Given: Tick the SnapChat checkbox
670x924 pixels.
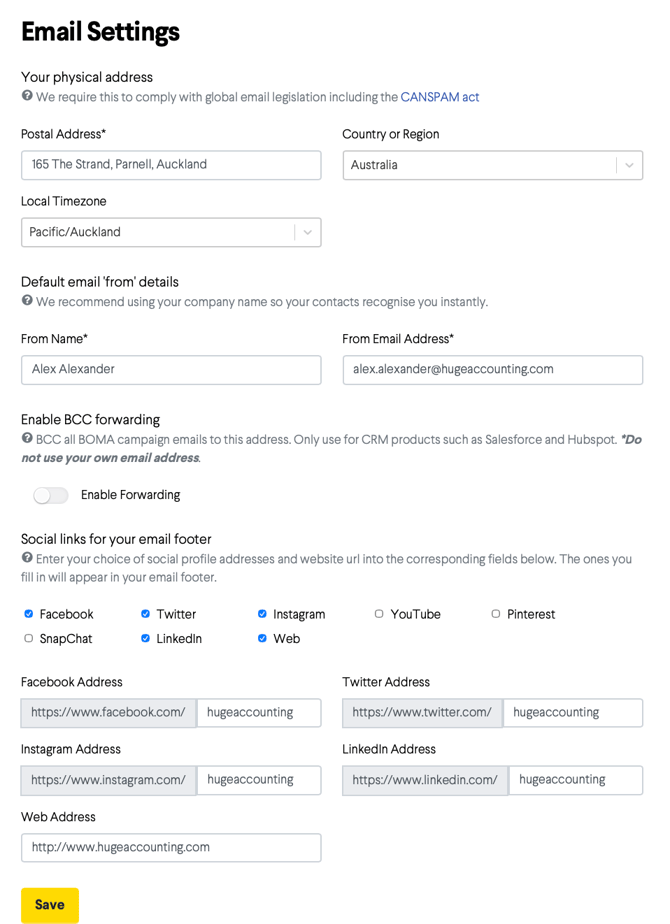Looking at the screenshot, I should coord(29,638).
